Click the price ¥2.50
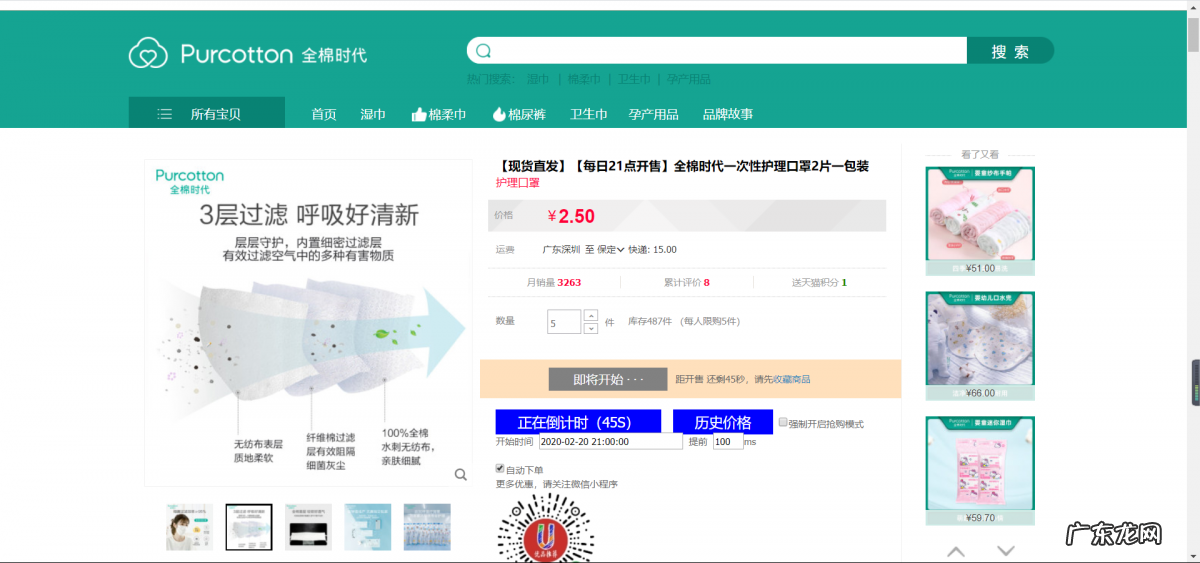This screenshot has height=563, width=1200. 571,216
